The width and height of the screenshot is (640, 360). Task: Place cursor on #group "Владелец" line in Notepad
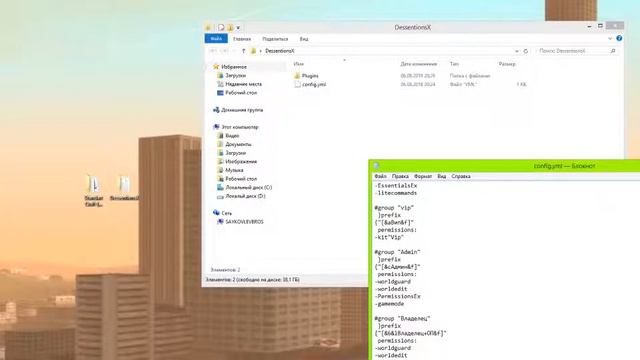pos(402,318)
